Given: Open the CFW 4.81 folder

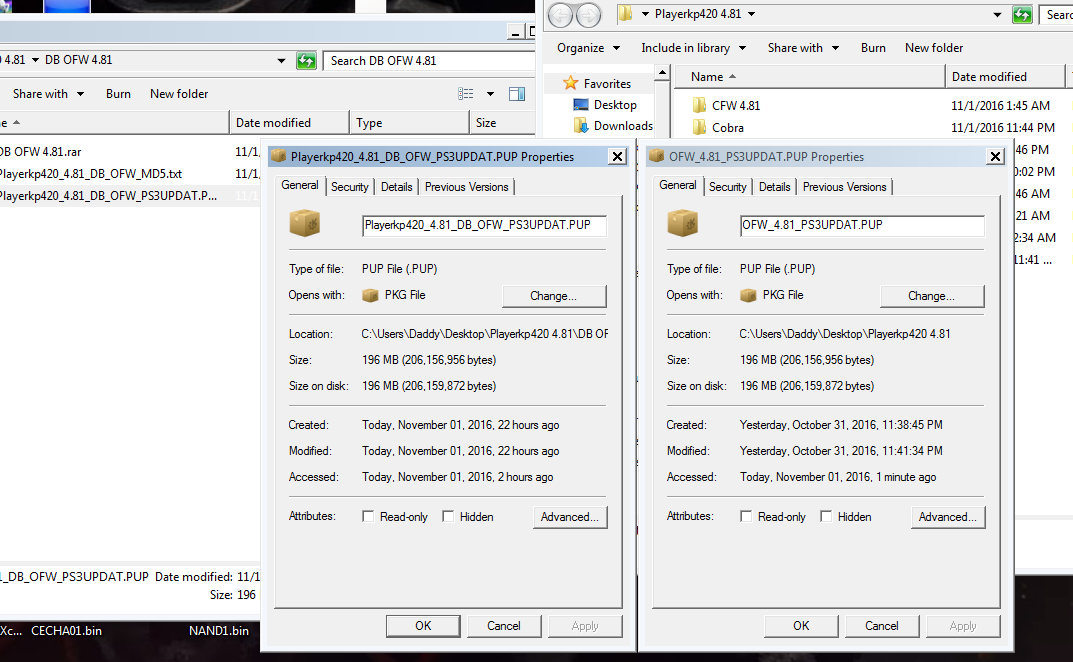Looking at the screenshot, I should (x=736, y=105).
